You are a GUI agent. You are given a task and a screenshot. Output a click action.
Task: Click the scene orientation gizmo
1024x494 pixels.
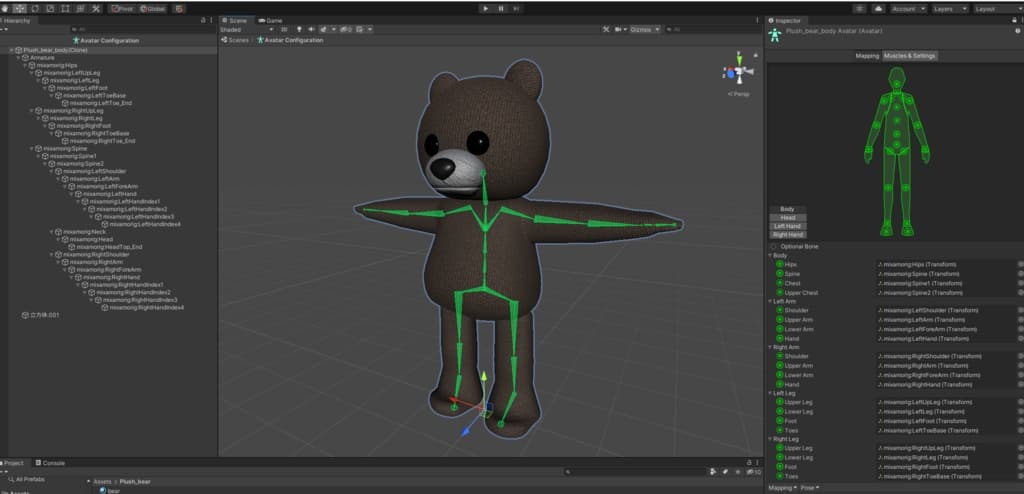[736, 73]
